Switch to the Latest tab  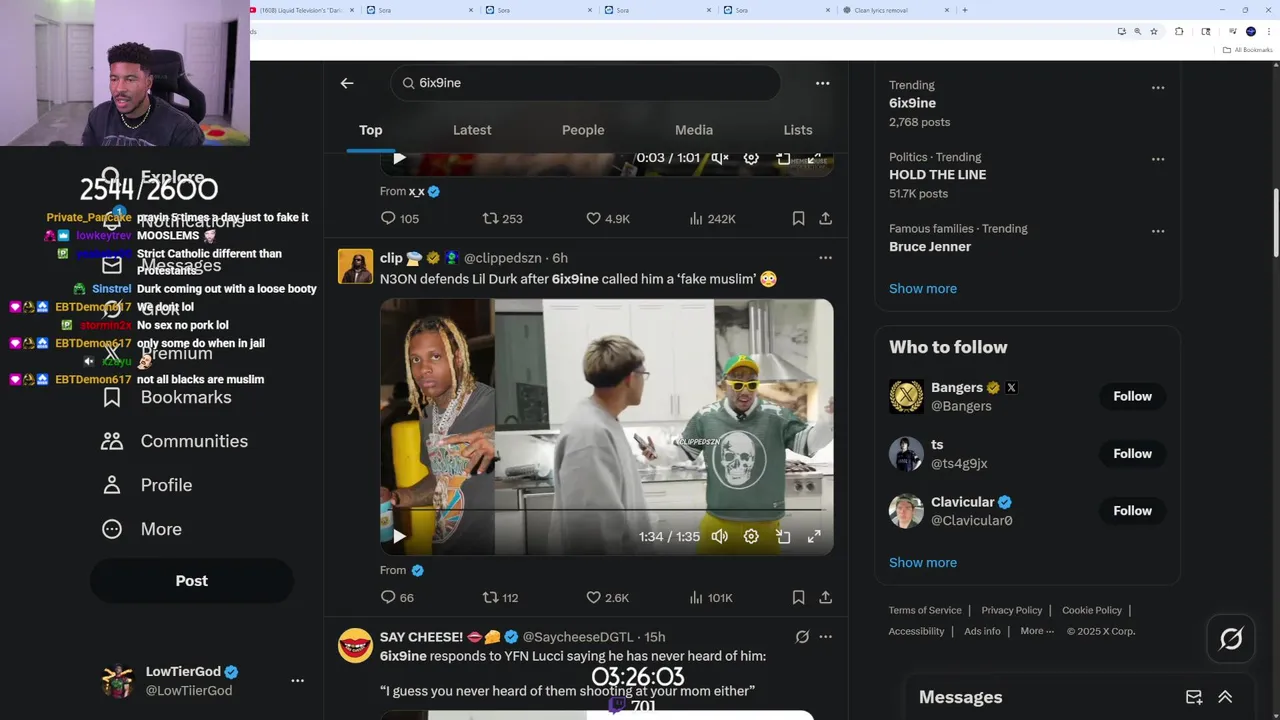click(472, 130)
